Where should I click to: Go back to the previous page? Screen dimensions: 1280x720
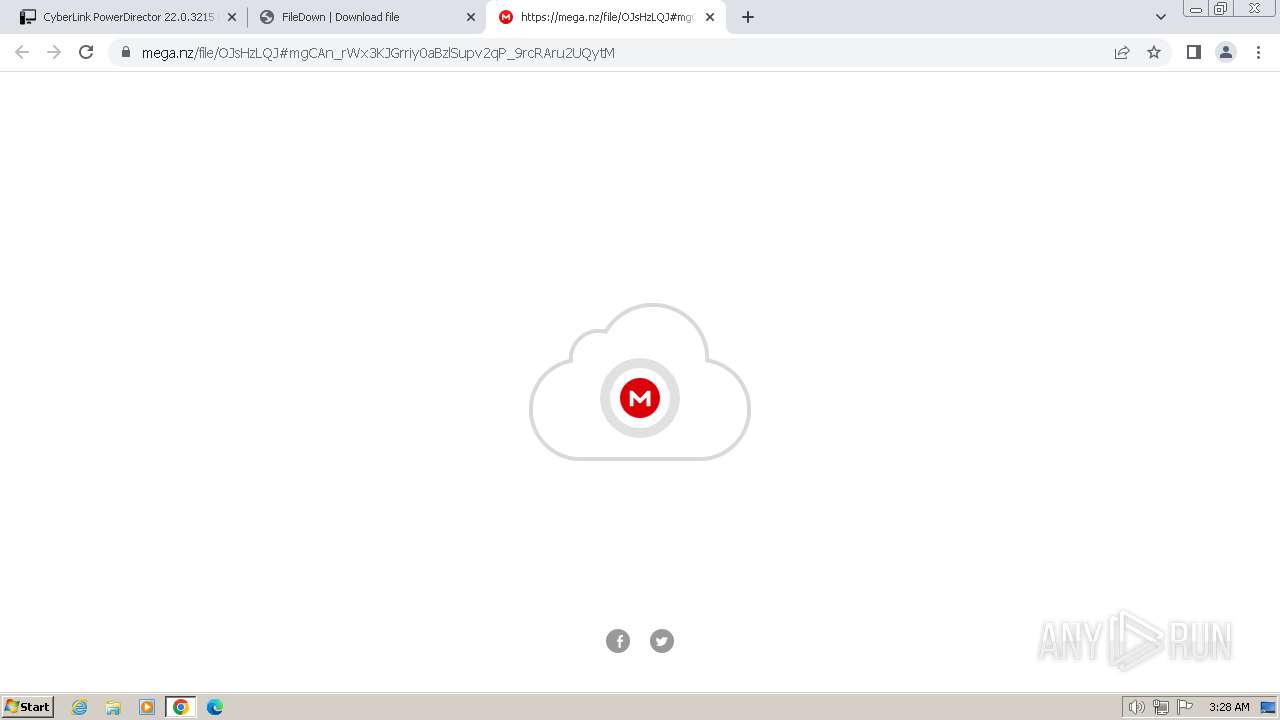pos(22,52)
